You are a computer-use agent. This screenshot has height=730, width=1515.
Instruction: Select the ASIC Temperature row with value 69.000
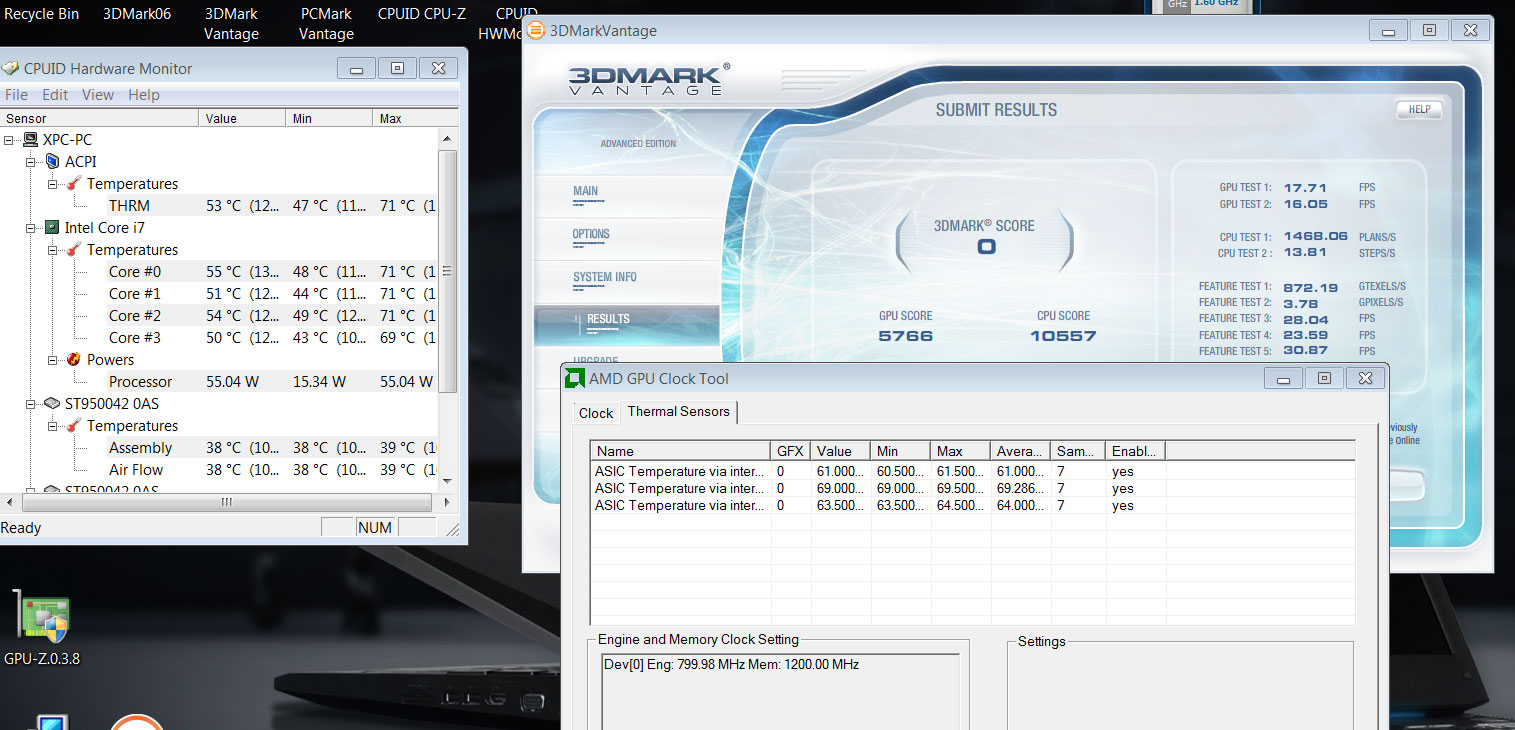(972, 488)
